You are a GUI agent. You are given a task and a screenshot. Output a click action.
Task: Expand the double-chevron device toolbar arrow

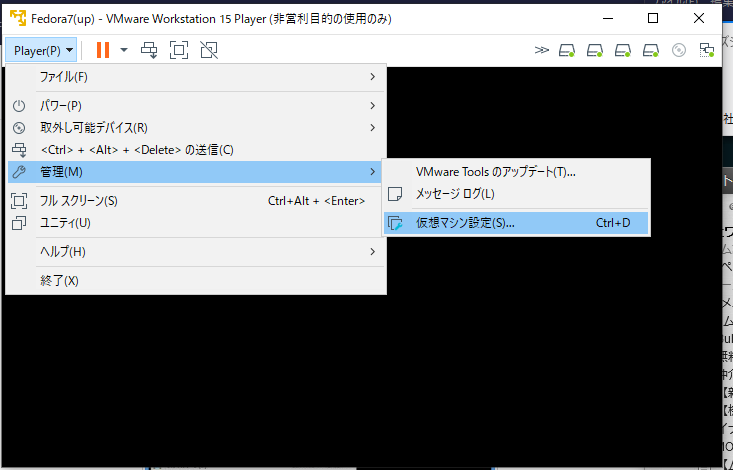point(541,50)
